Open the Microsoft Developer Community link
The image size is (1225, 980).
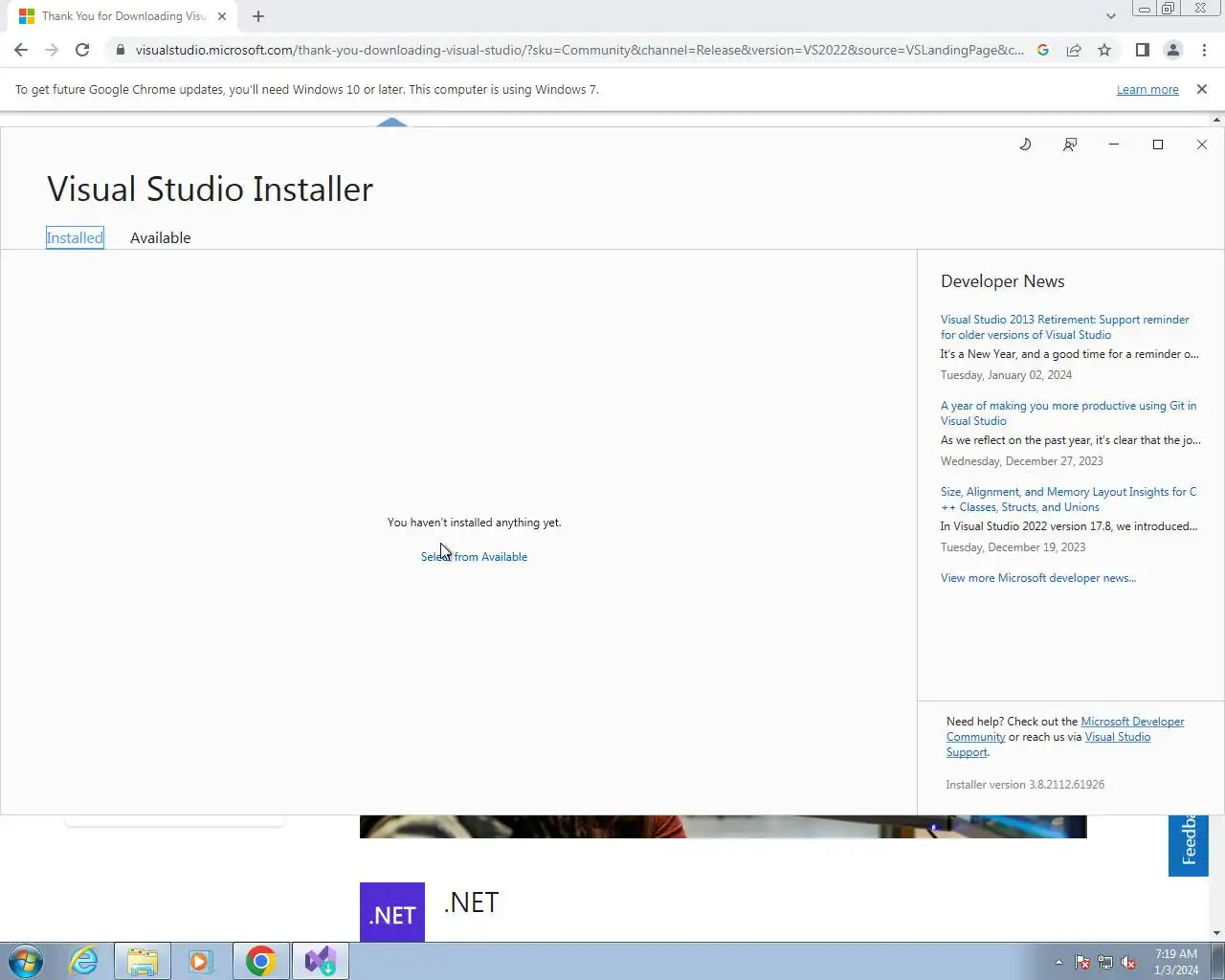(1065, 729)
